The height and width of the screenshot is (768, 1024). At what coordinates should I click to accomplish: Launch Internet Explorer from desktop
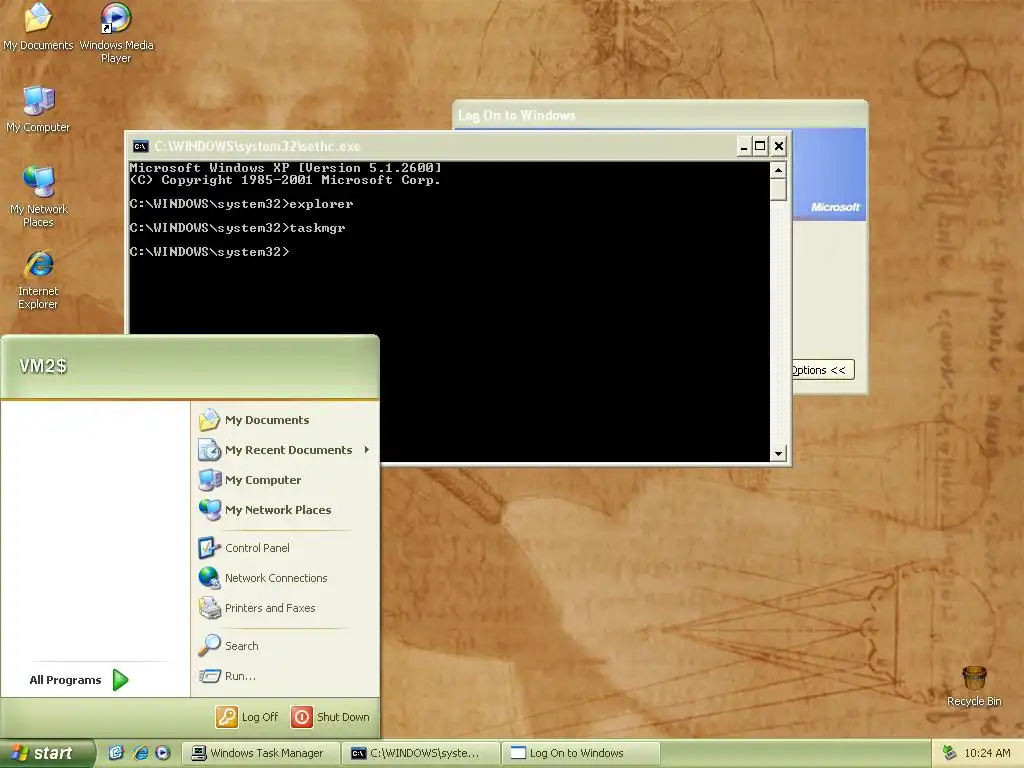(38, 280)
